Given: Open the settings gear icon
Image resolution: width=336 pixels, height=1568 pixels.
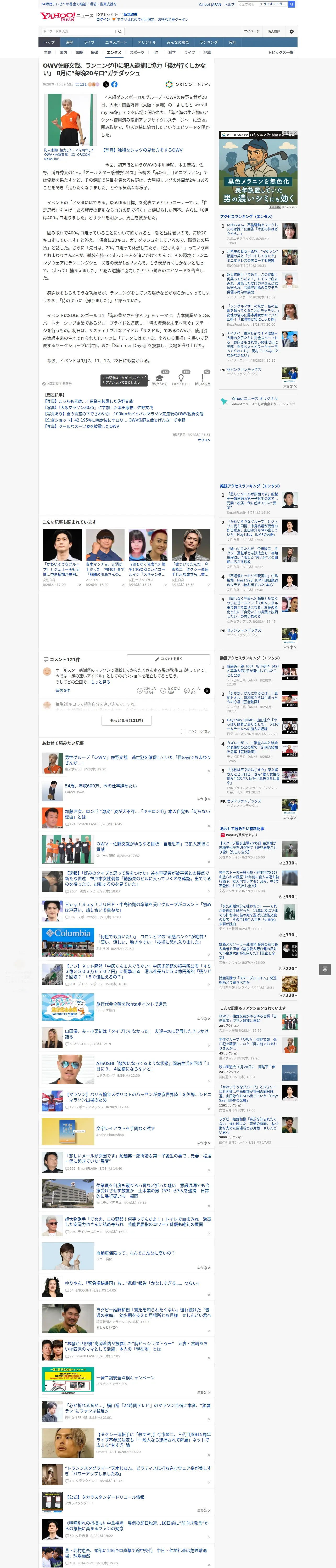Looking at the screenshot, I should click(292, 32).
